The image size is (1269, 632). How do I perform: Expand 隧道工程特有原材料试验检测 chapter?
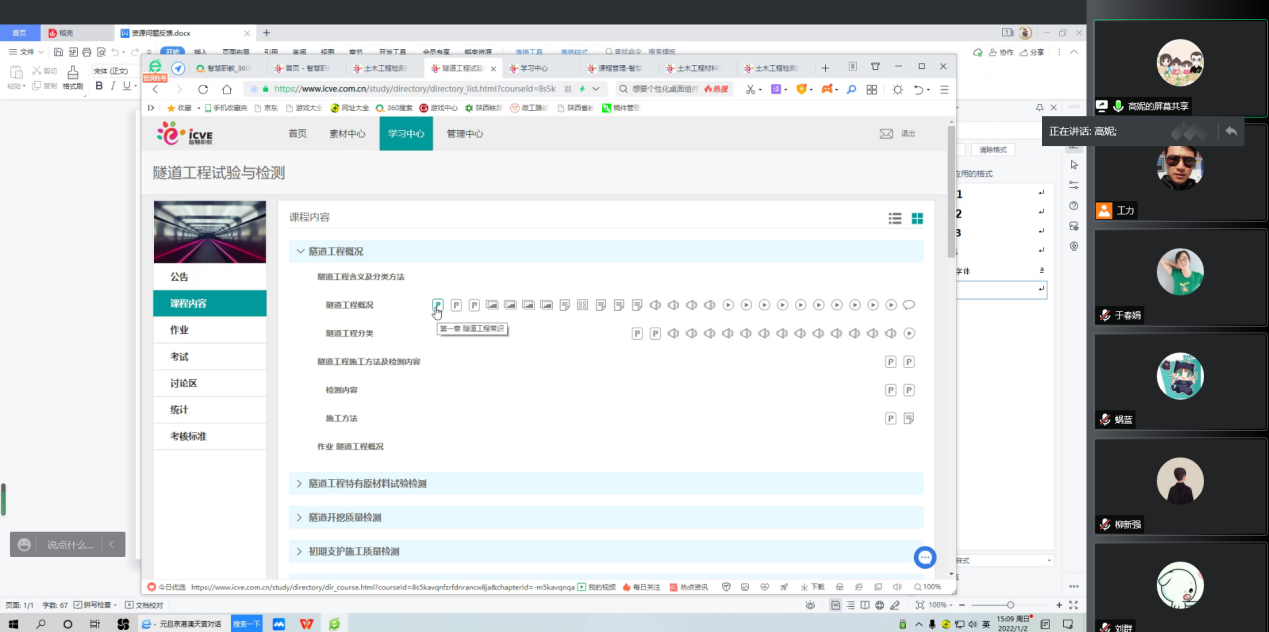[300, 484]
